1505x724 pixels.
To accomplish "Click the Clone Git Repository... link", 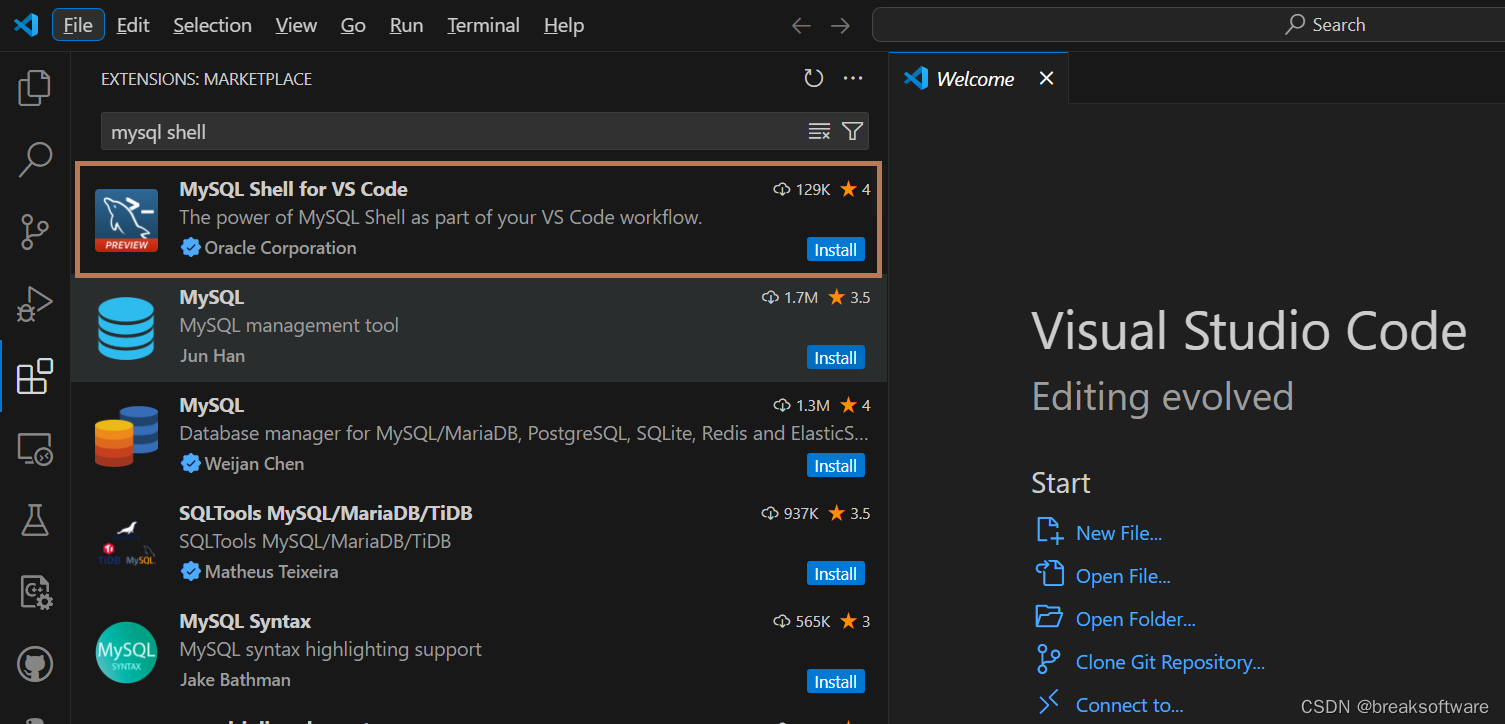I will (x=1170, y=662).
